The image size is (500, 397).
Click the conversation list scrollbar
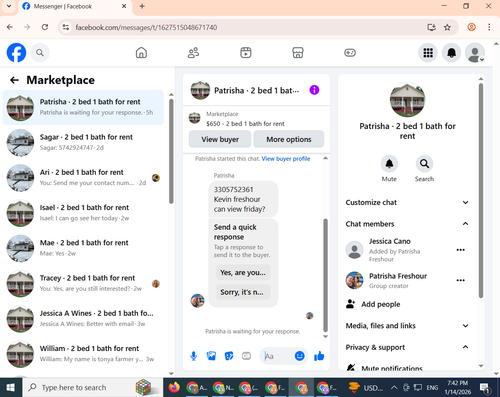[x=171, y=151]
